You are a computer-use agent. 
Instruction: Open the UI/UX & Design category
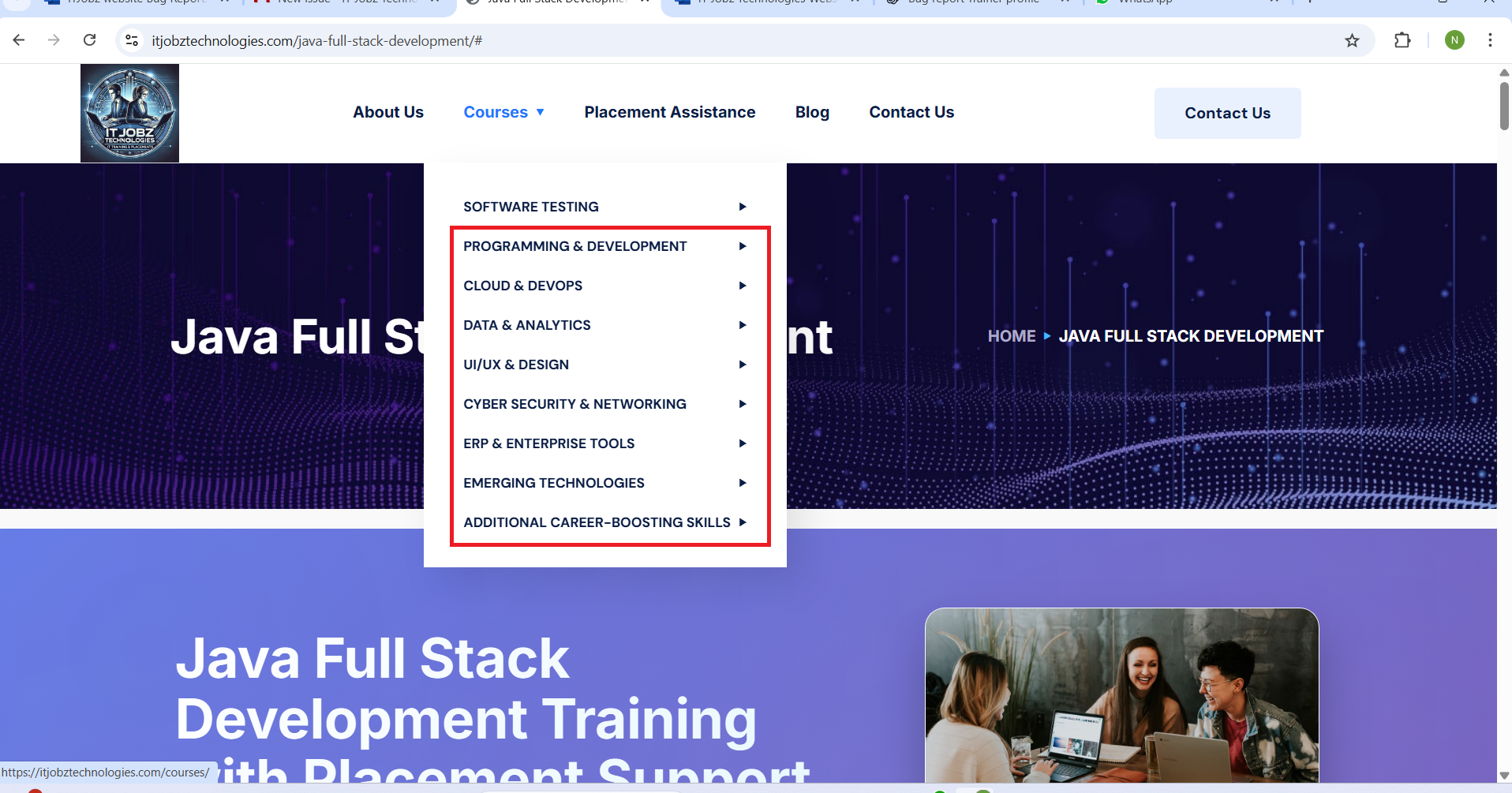pyautogui.click(x=515, y=365)
